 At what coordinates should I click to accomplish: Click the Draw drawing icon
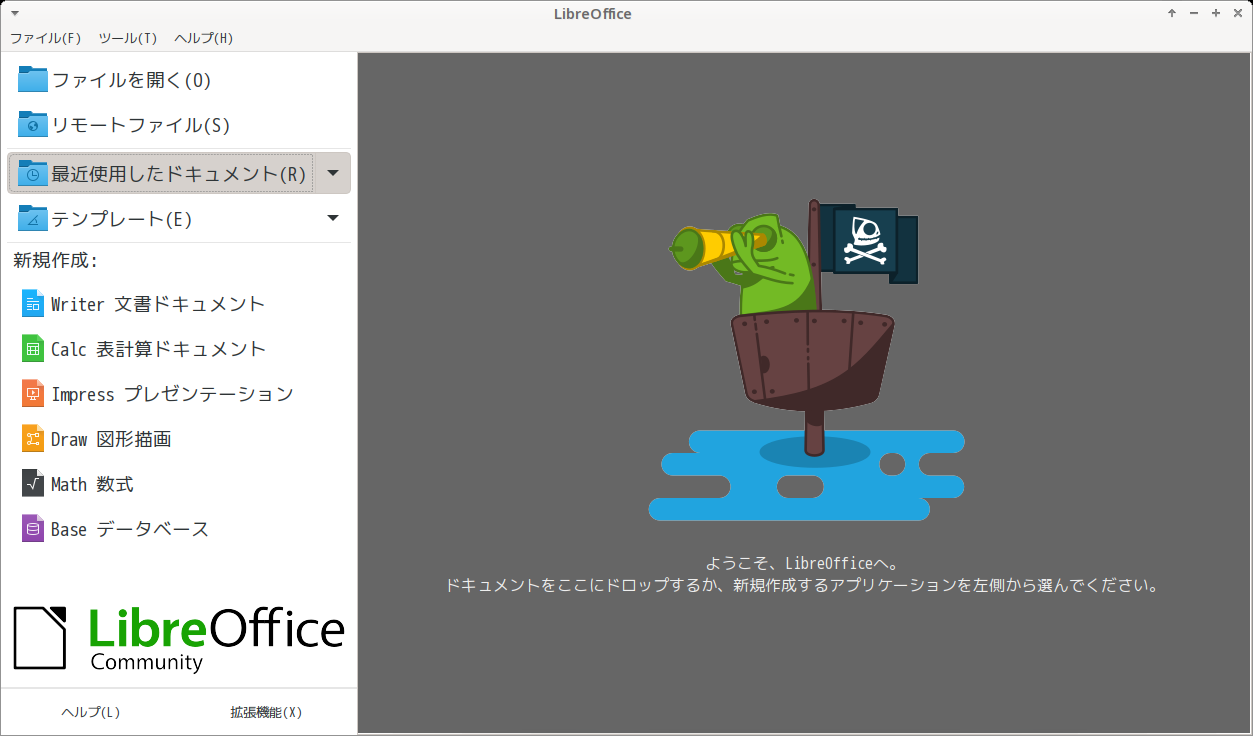pyautogui.click(x=33, y=438)
